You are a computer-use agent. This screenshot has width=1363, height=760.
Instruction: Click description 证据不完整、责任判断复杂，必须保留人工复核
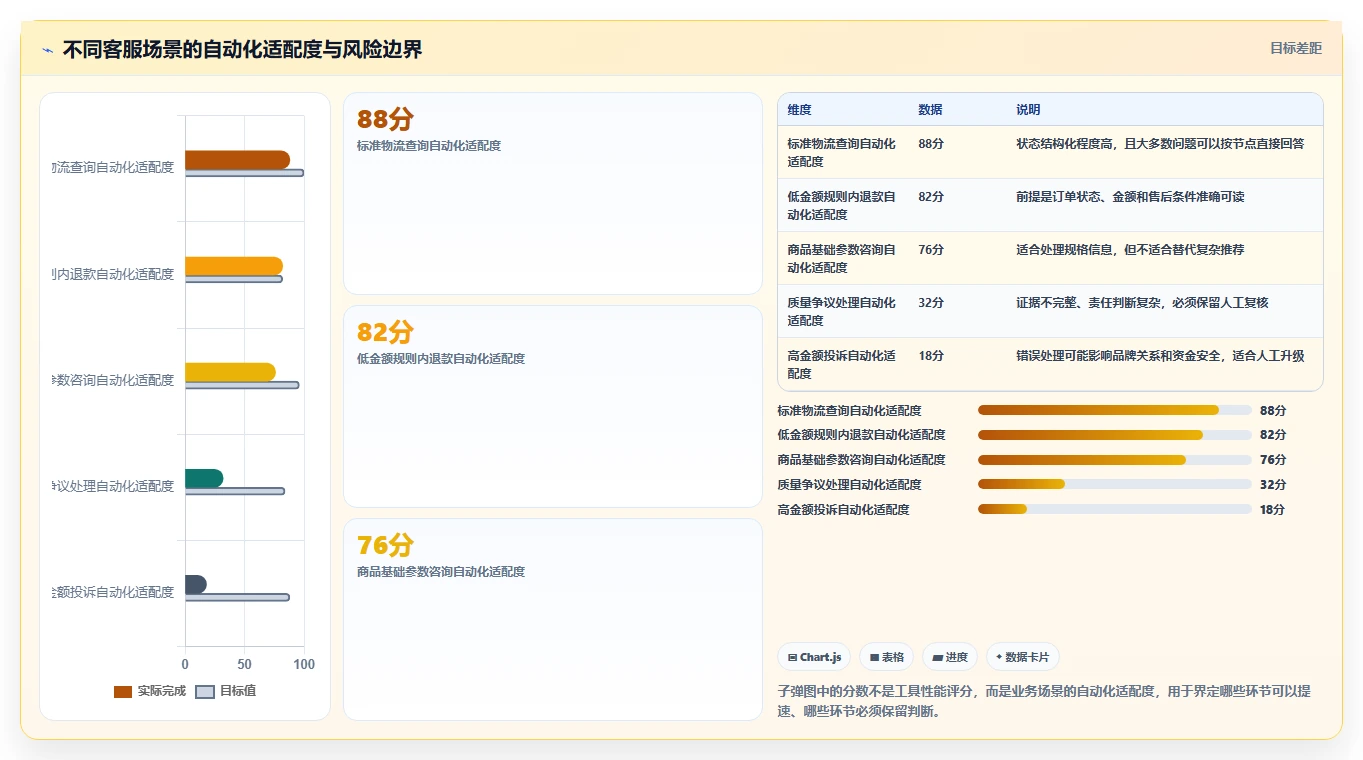tap(1142, 302)
